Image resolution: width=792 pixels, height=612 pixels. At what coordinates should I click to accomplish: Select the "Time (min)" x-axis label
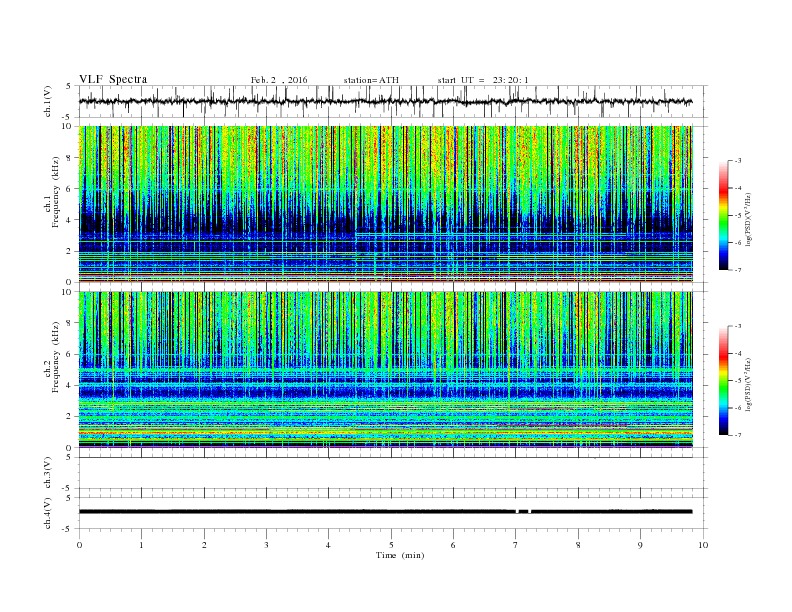point(400,555)
